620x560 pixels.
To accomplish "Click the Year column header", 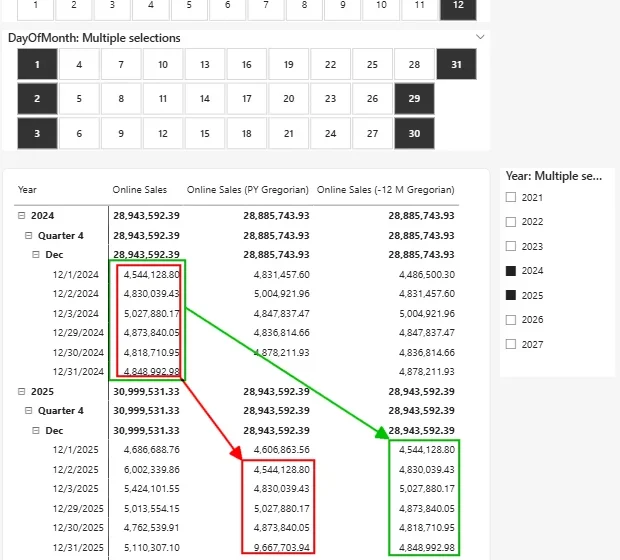I will click(27, 189).
